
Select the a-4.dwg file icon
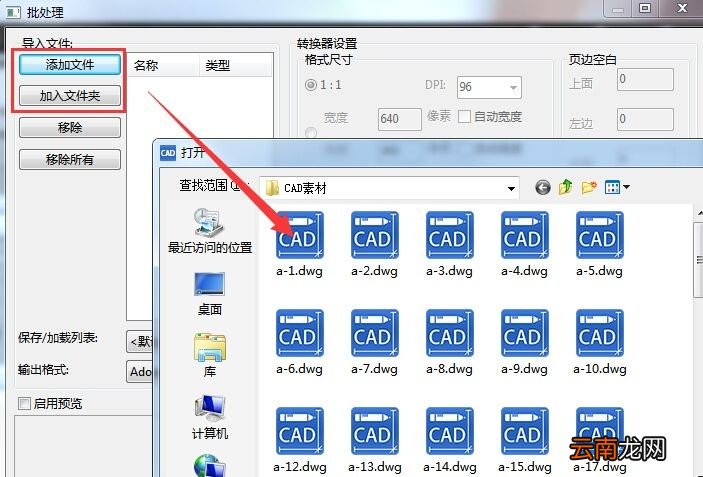click(x=525, y=235)
